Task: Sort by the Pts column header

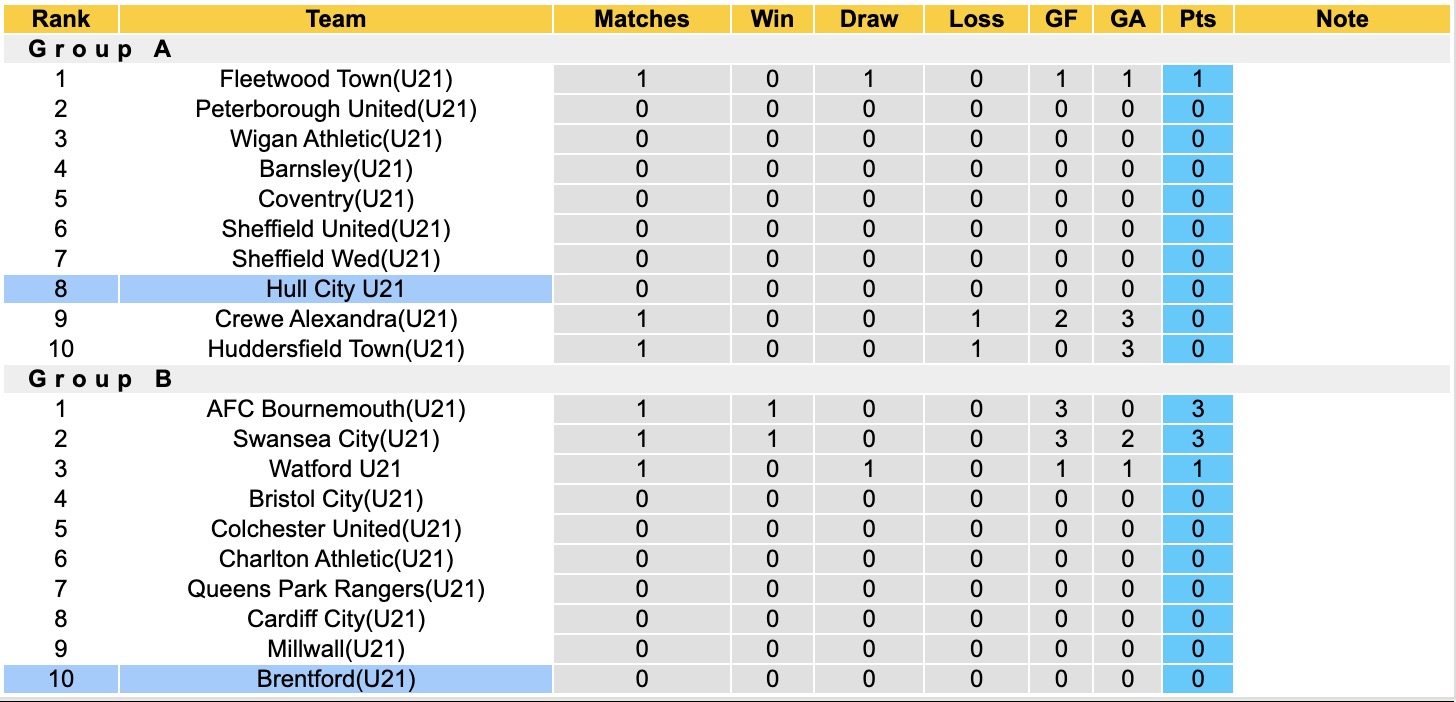Action: tap(1197, 19)
